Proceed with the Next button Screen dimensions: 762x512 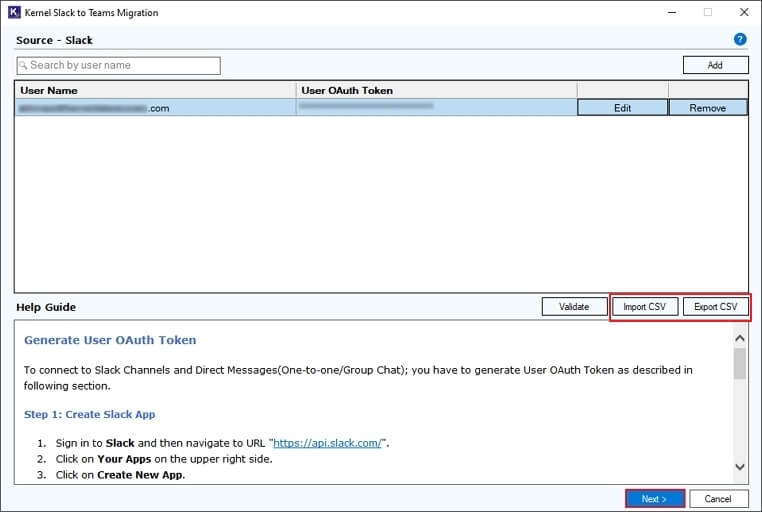(655, 499)
